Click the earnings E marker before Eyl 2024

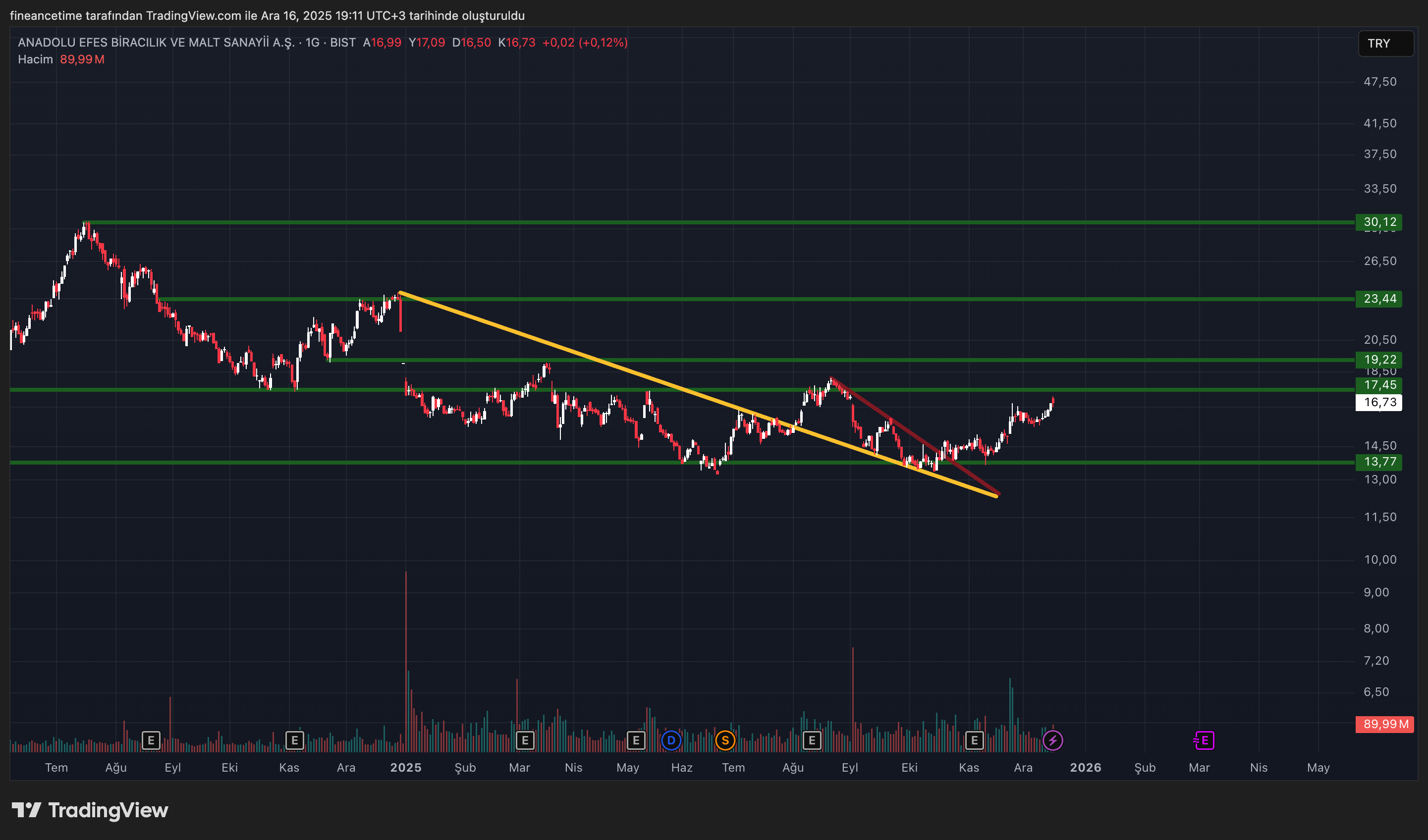(x=151, y=740)
